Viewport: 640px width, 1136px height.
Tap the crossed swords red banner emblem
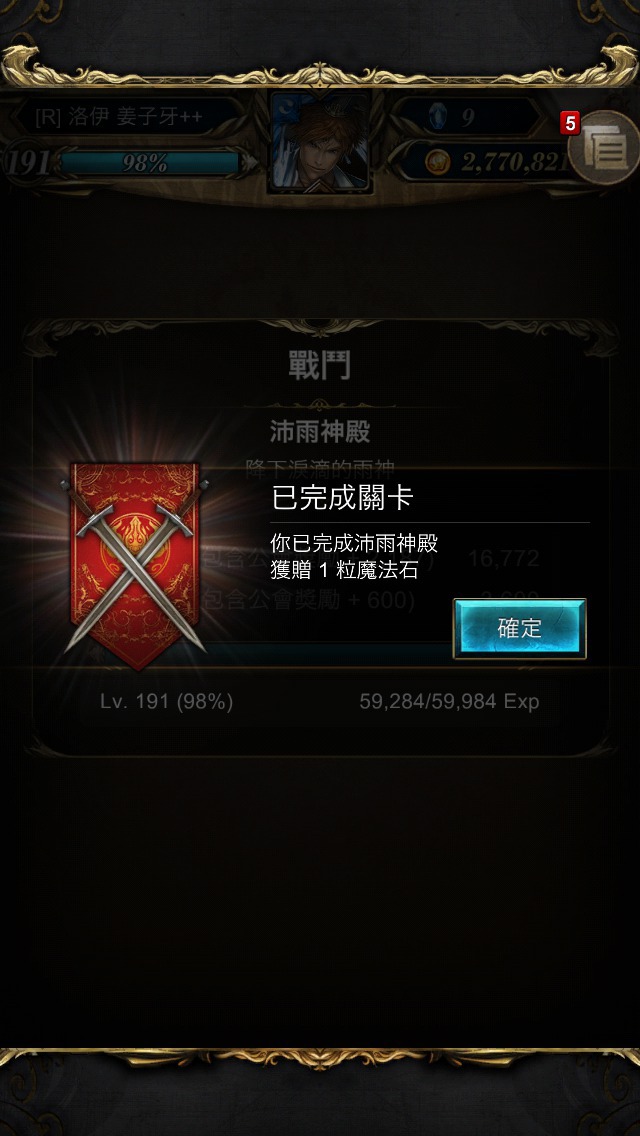pyautogui.click(x=136, y=567)
